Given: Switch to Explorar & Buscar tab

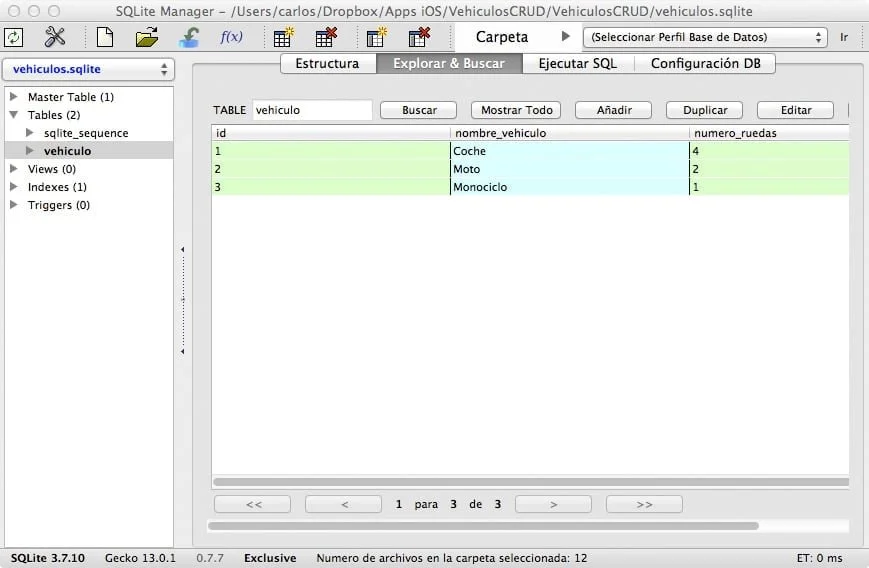Looking at the screenshot, I should tap(449, 63).
